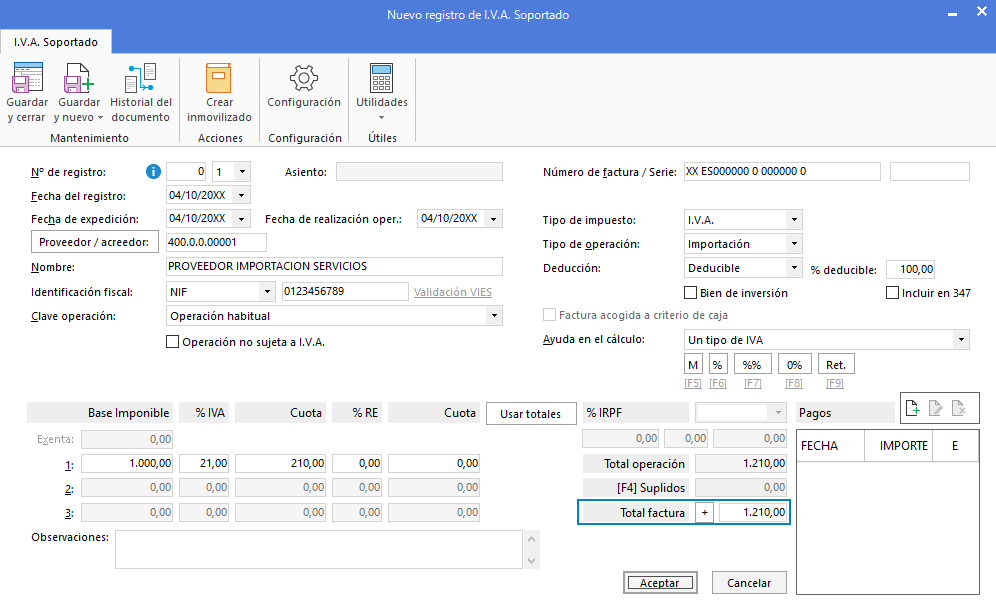This screenshot has height=611, width=996.
Task: Open Fecha del registro date picker
Action: (x=242, y=195)
